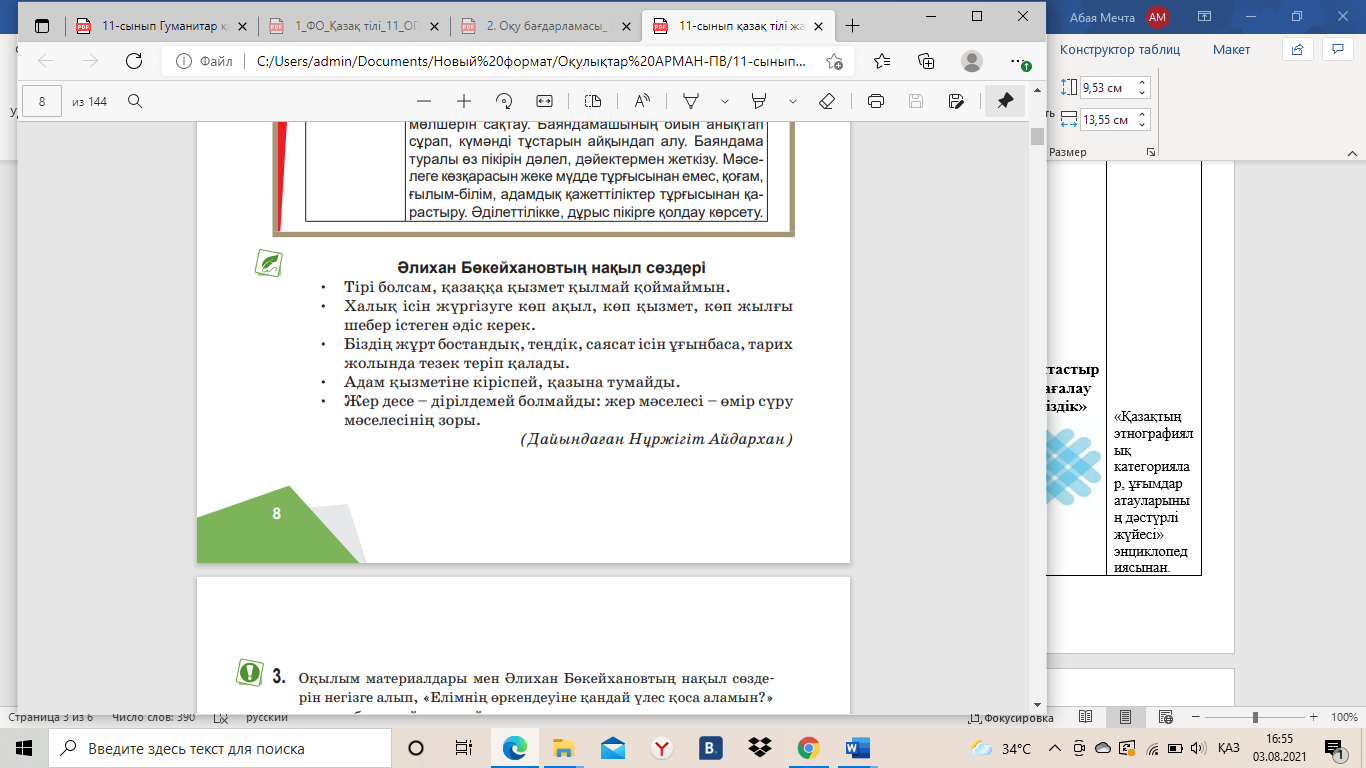Increase the 9,53 см height value

[1144, 82]
